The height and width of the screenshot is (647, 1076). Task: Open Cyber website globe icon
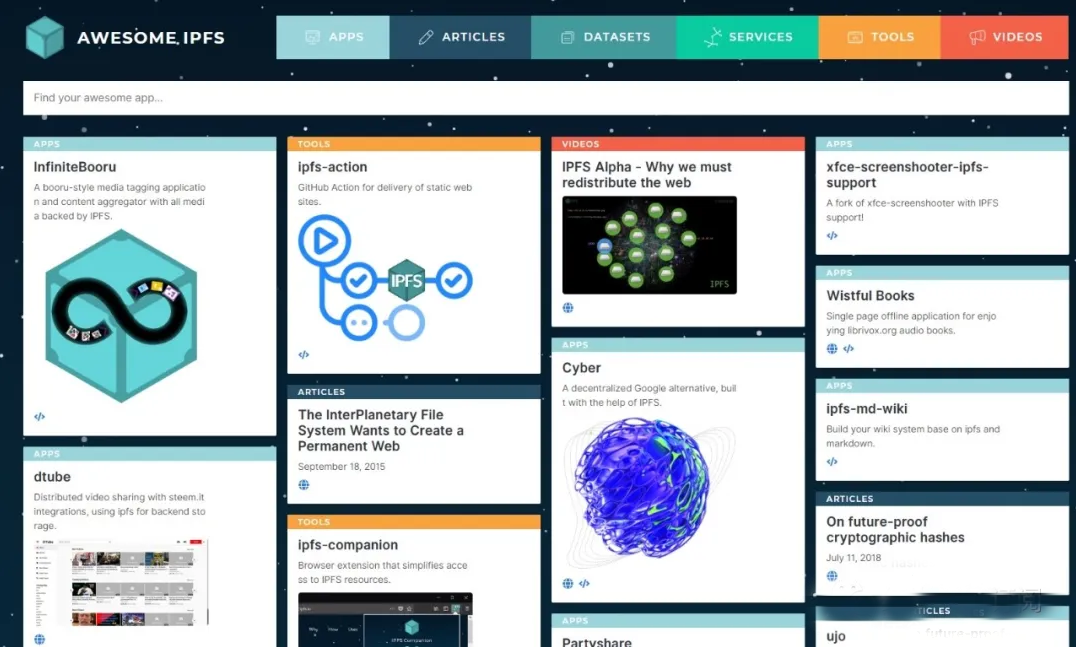[x=568, y=583]
